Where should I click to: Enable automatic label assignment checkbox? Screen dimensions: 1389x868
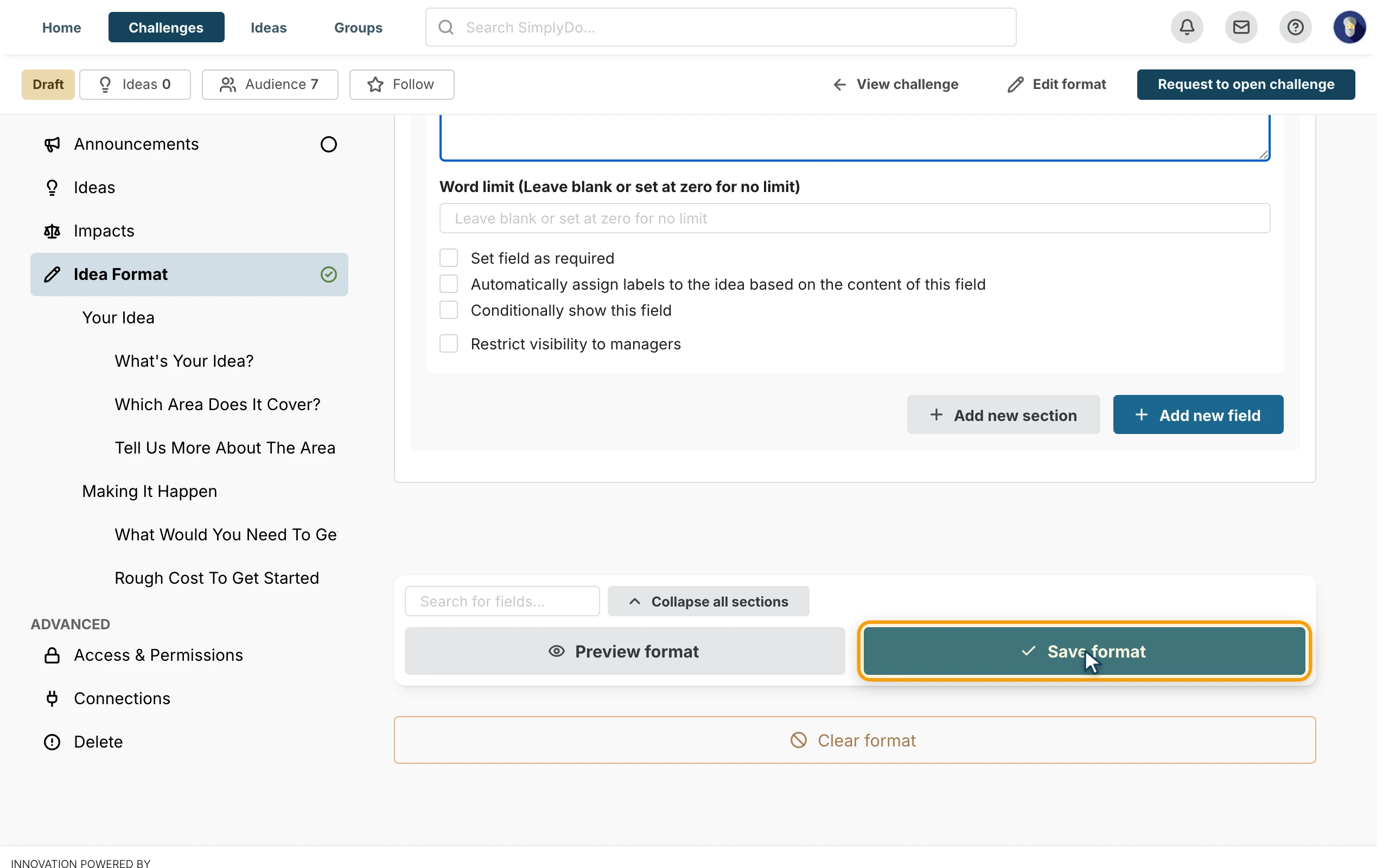448,284
